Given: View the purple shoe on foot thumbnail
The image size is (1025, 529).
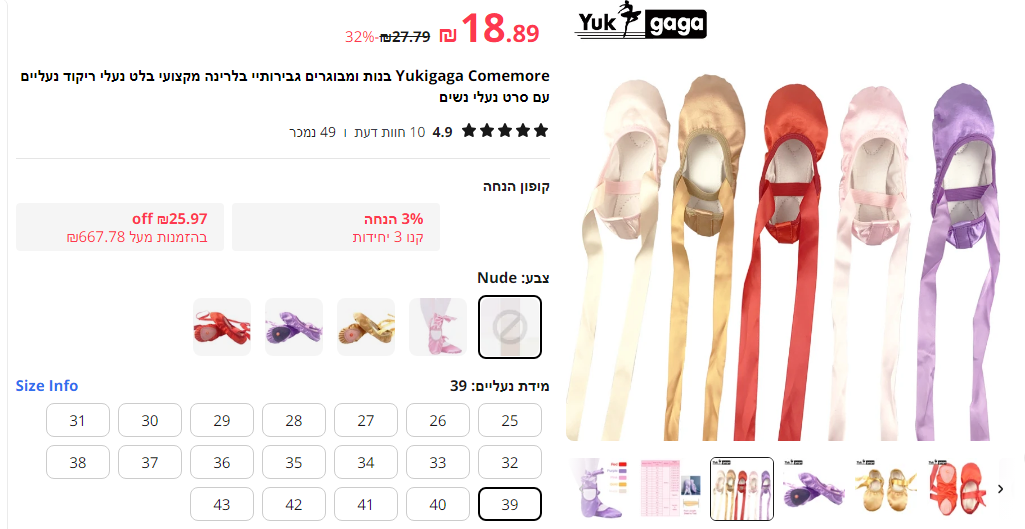Looking at the screenshot, I should (x=597, y=488).
